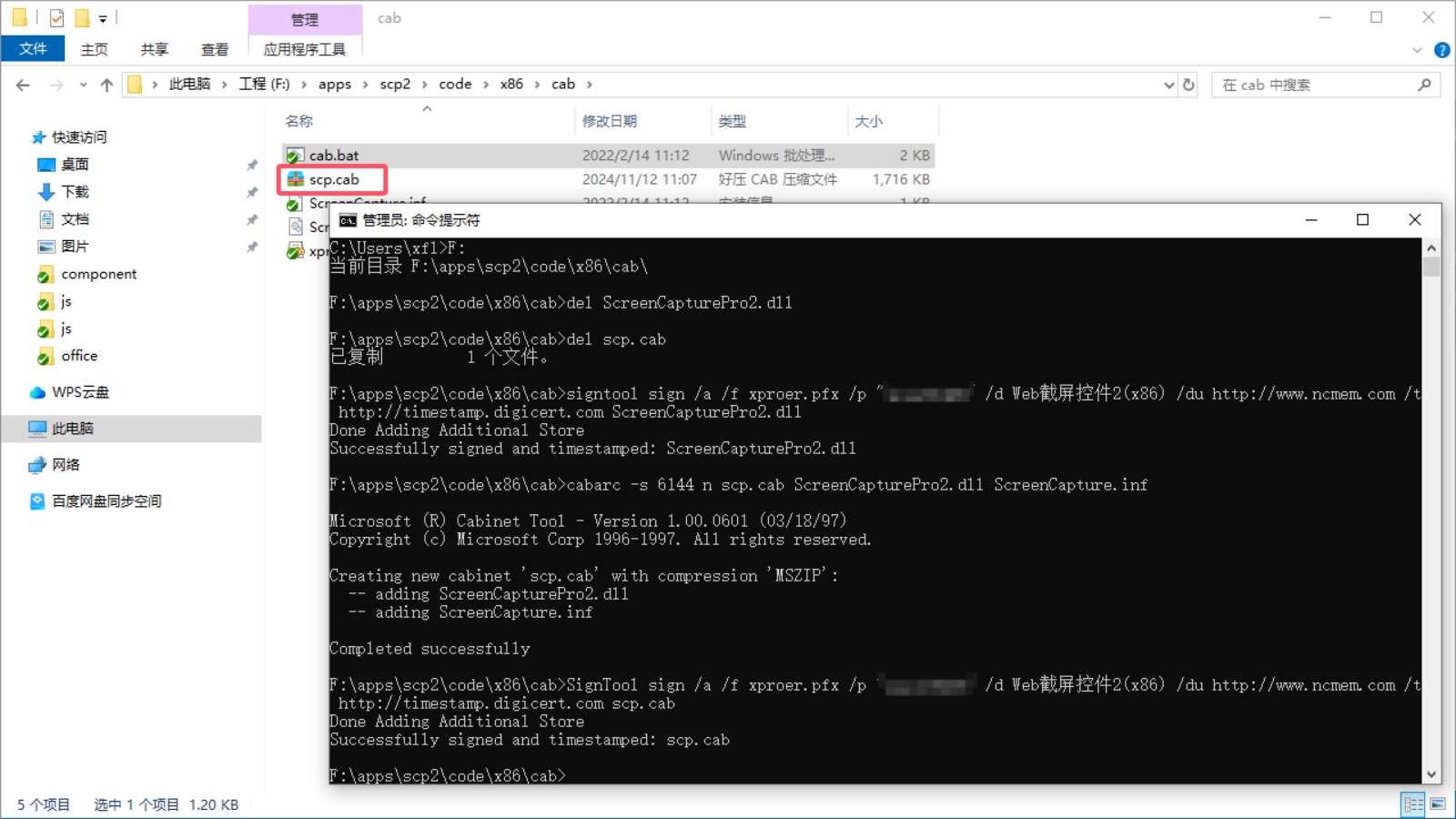Image resolution: width=1456 pixels, height=819 pixels.
Task: Switch to details view icon
Action: 1413,804
